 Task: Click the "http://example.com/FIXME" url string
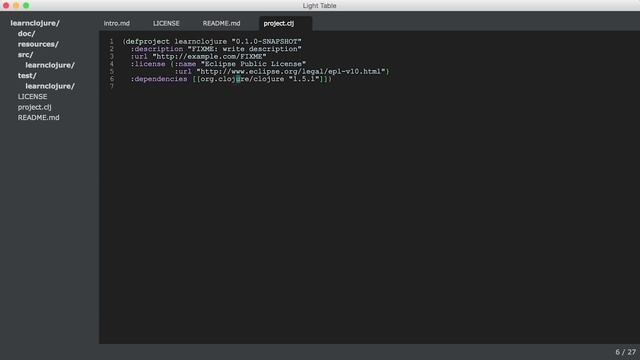tap(209, 56)
